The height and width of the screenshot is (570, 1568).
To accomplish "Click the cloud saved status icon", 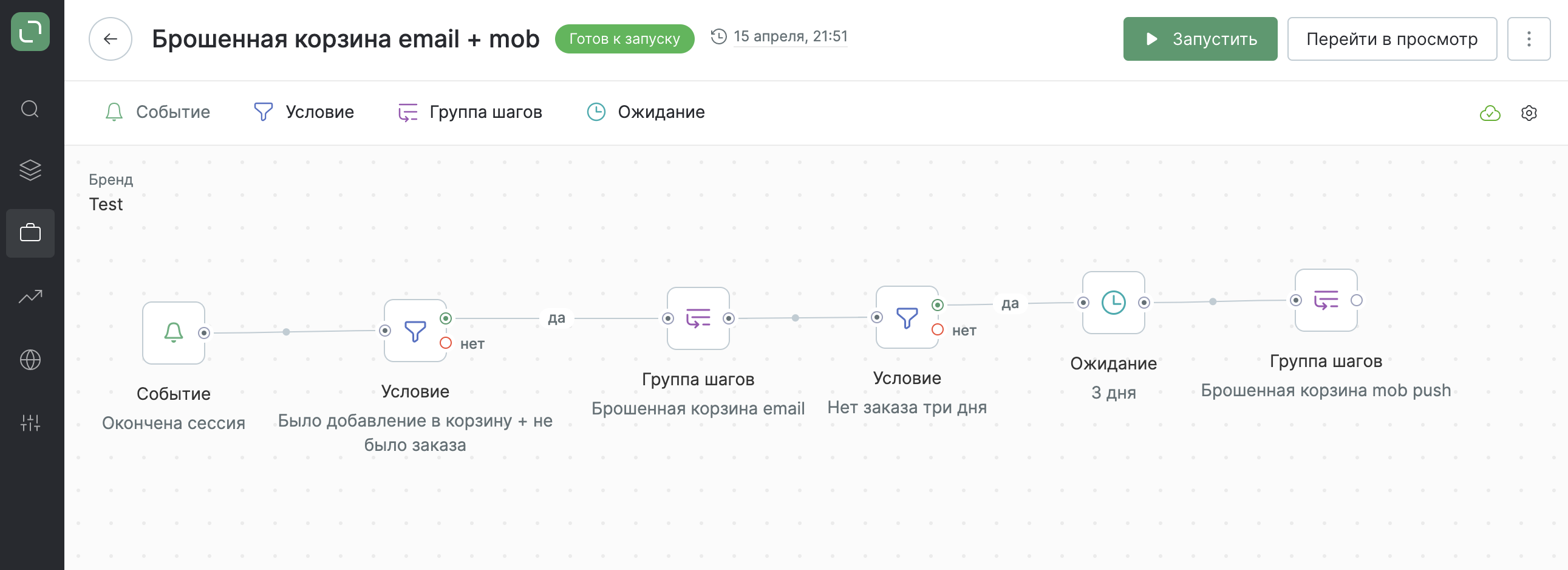I will point(1490,112).
